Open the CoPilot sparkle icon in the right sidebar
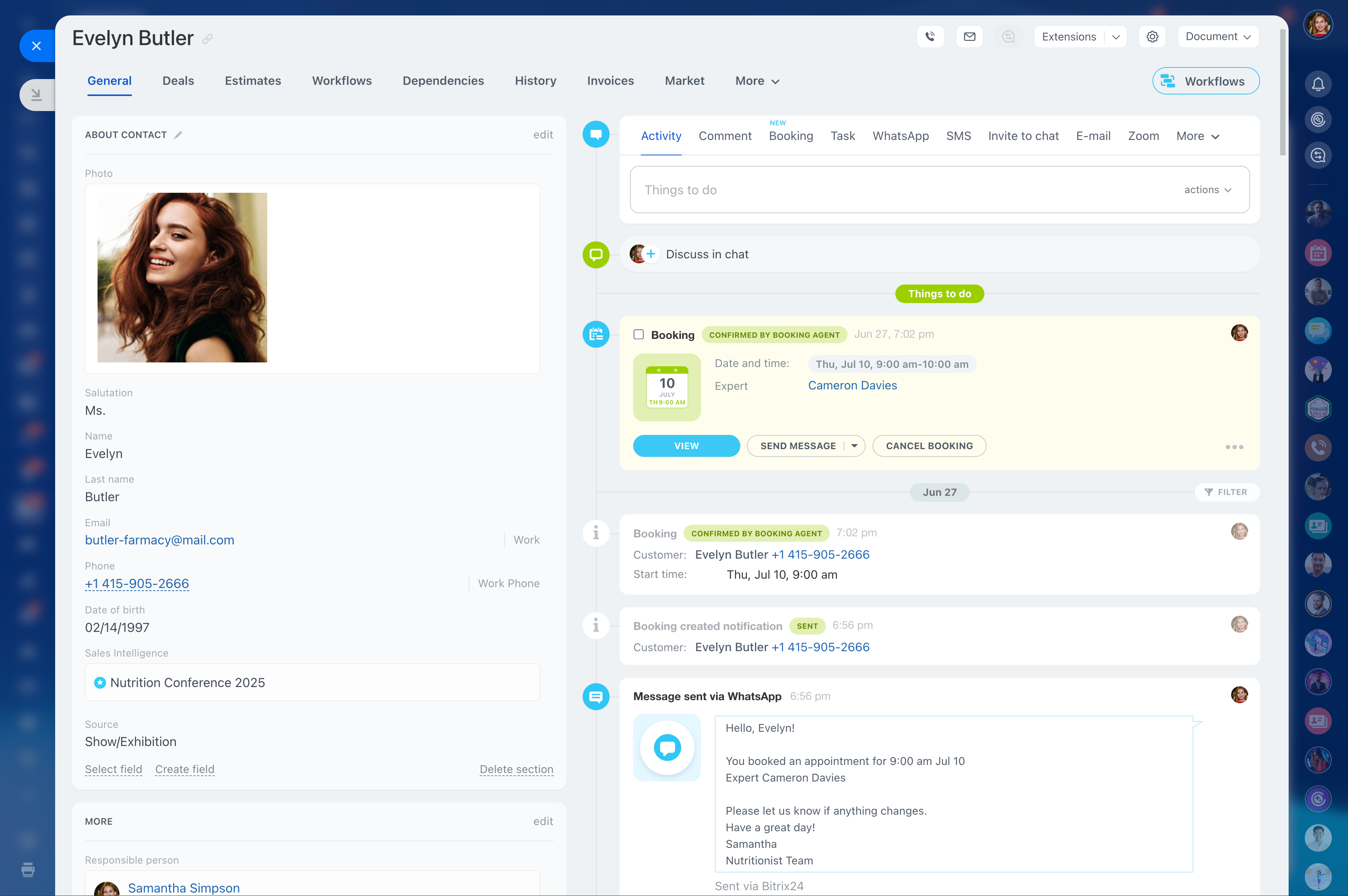This screenshot has height=896, width=1348. 1318,120
